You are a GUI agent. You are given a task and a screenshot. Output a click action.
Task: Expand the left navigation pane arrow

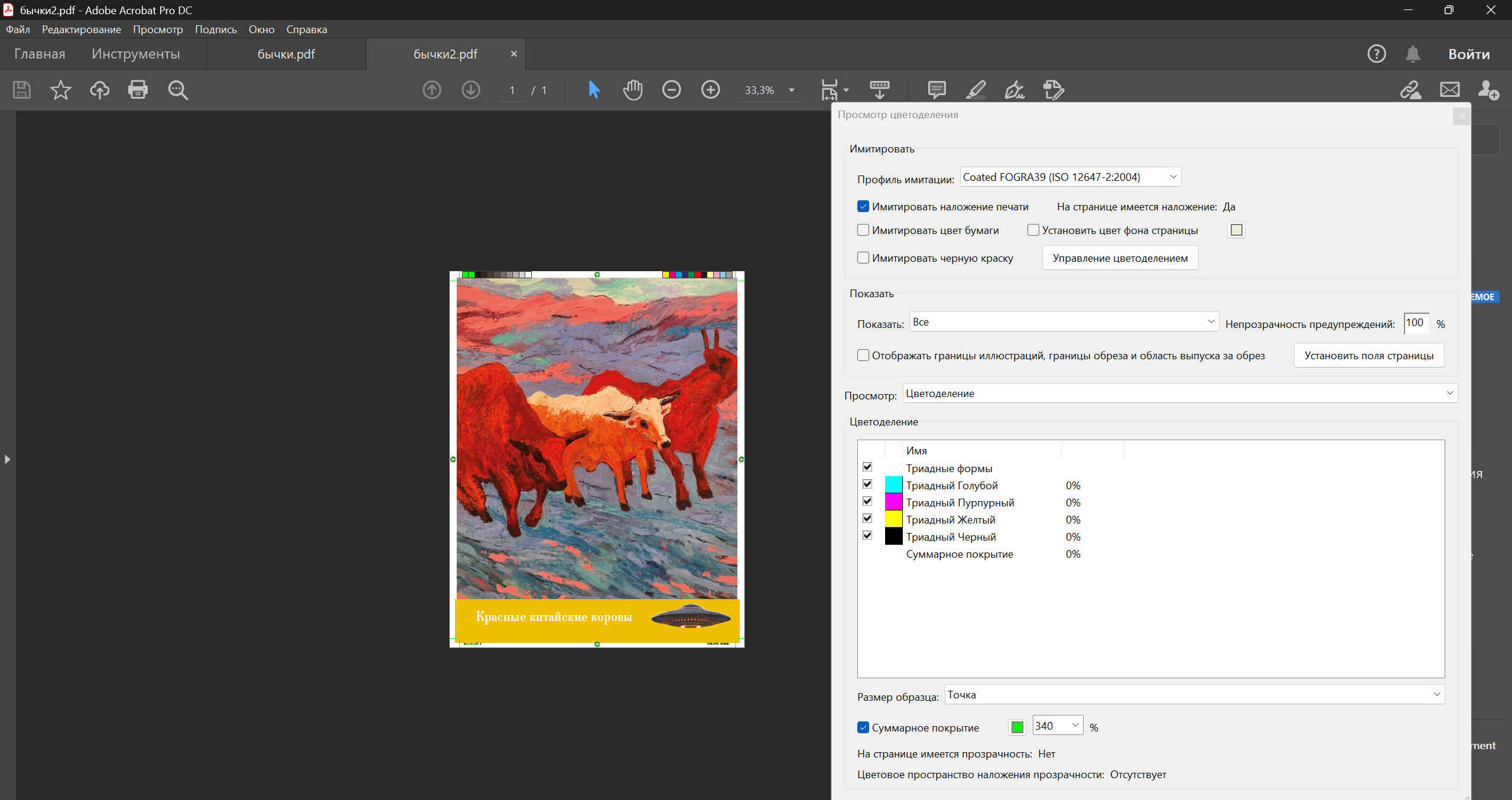pyautogui.click(x=7, y=459)
